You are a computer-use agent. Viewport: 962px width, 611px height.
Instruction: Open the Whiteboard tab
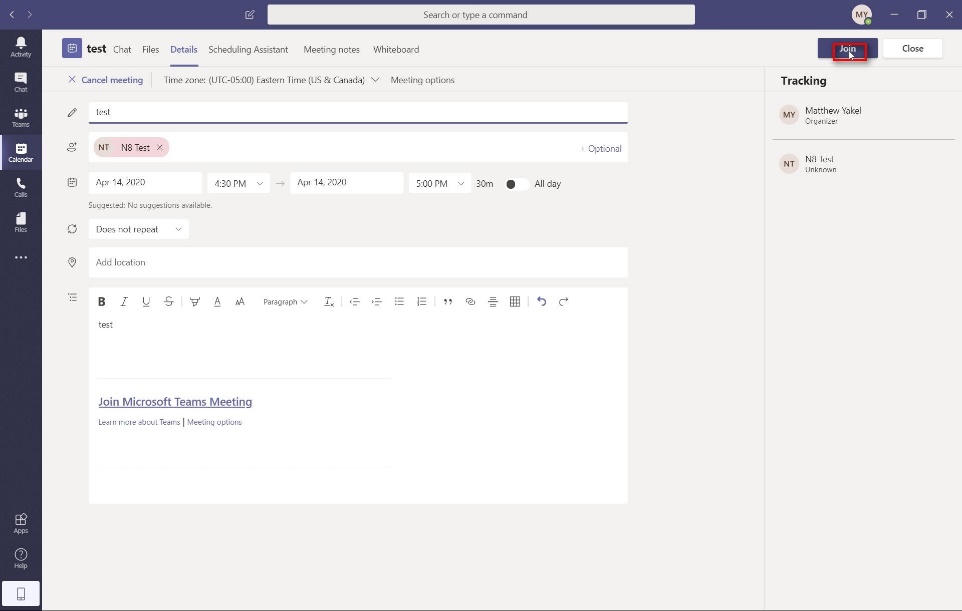pos(396,50)
